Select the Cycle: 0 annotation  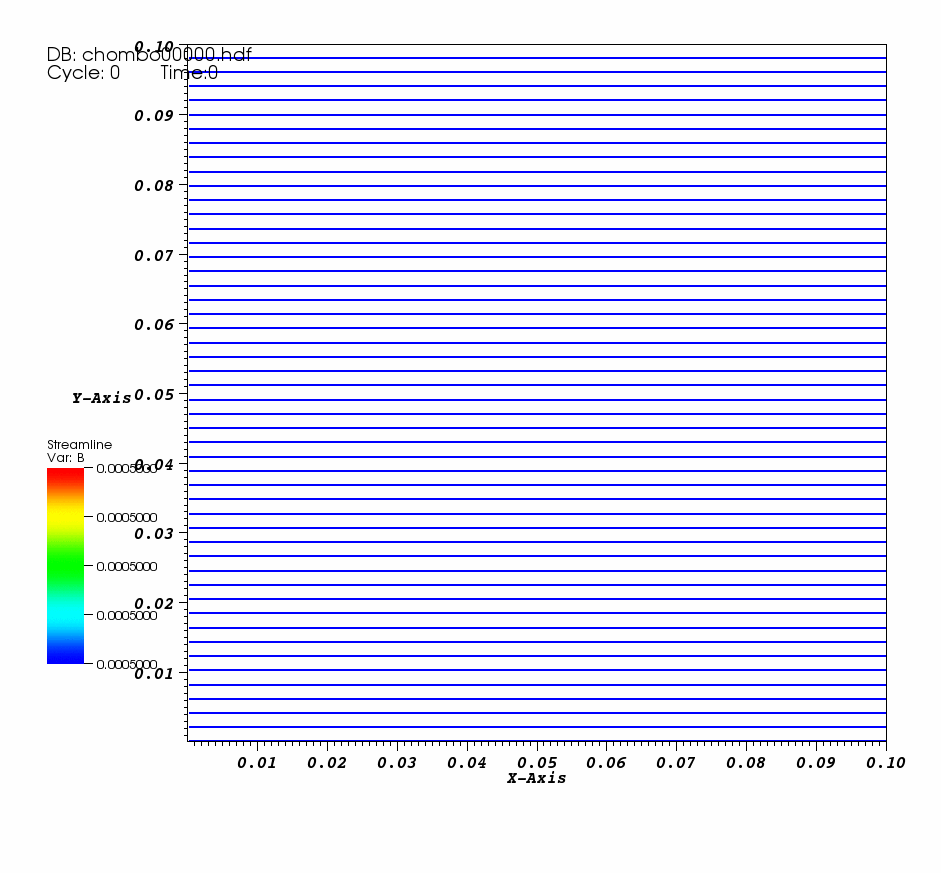pyautogui.click(x=83, y=73)
